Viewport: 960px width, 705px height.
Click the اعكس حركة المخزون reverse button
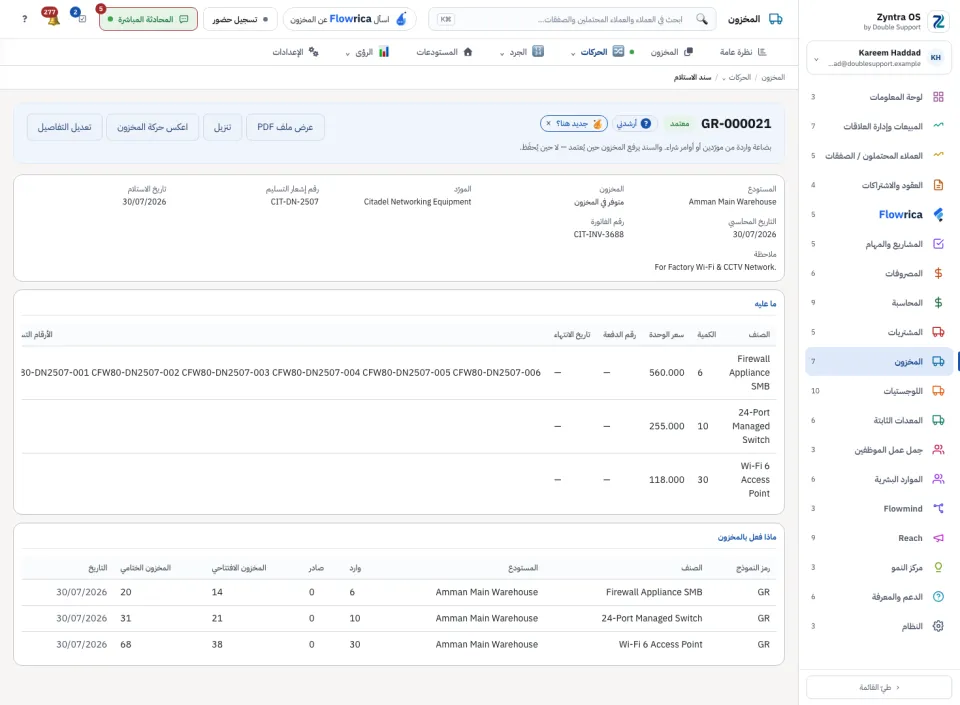(x=152, y=127)
